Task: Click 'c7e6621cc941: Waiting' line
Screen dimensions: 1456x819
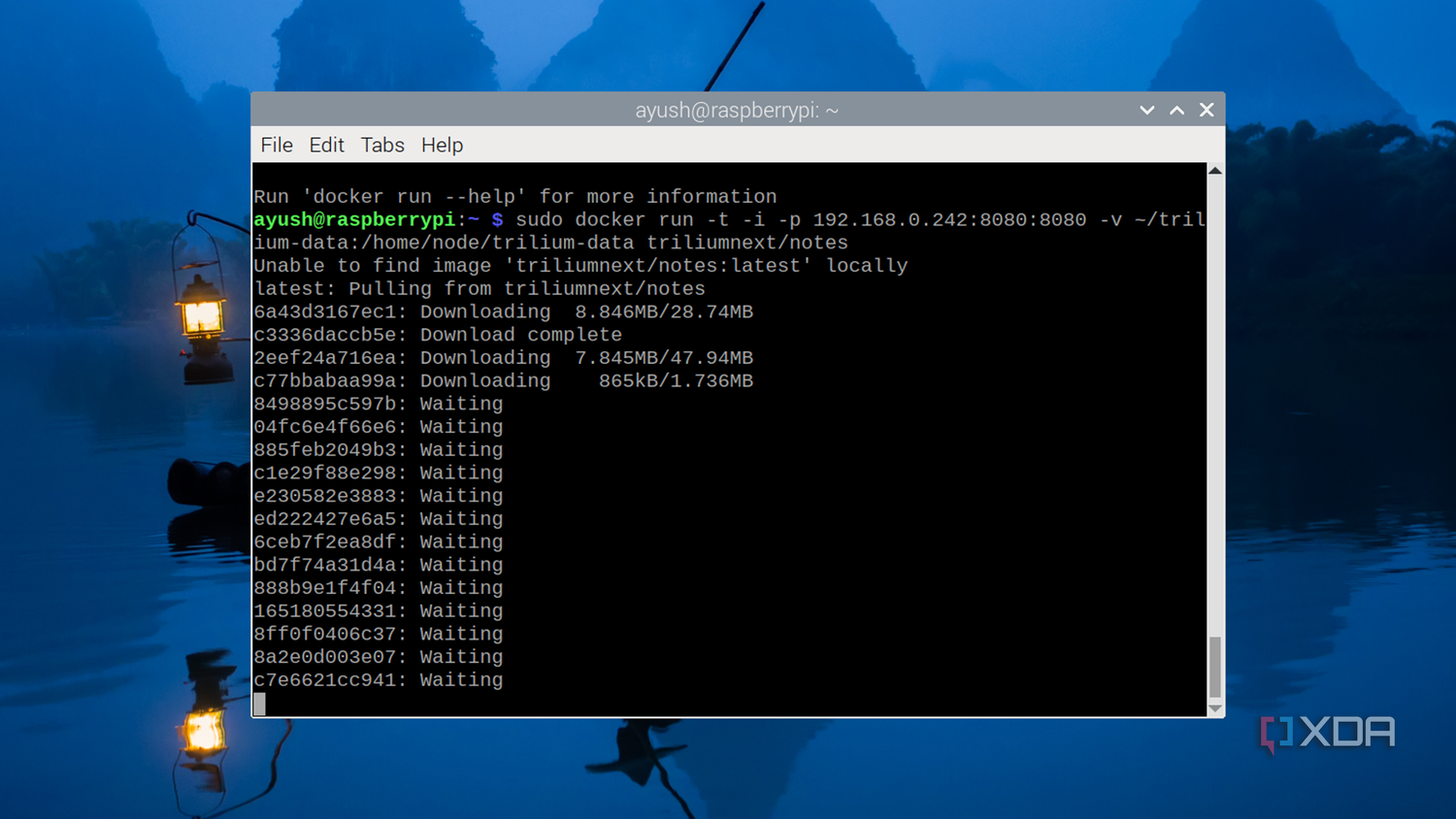Action: pyautogui.click(x=379, y=680)
